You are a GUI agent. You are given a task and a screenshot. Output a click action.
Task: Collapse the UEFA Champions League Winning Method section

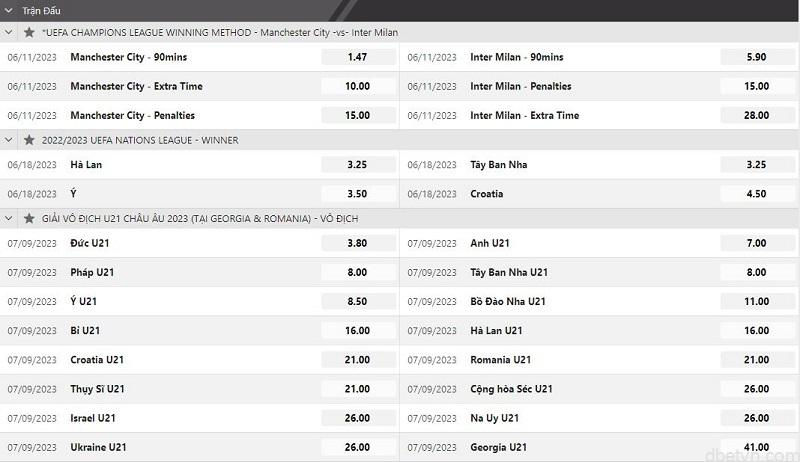[x=9, y=33]
